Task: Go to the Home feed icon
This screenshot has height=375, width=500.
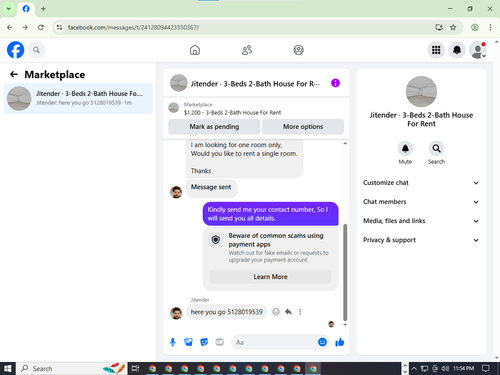Action: (x=195, y=50)
